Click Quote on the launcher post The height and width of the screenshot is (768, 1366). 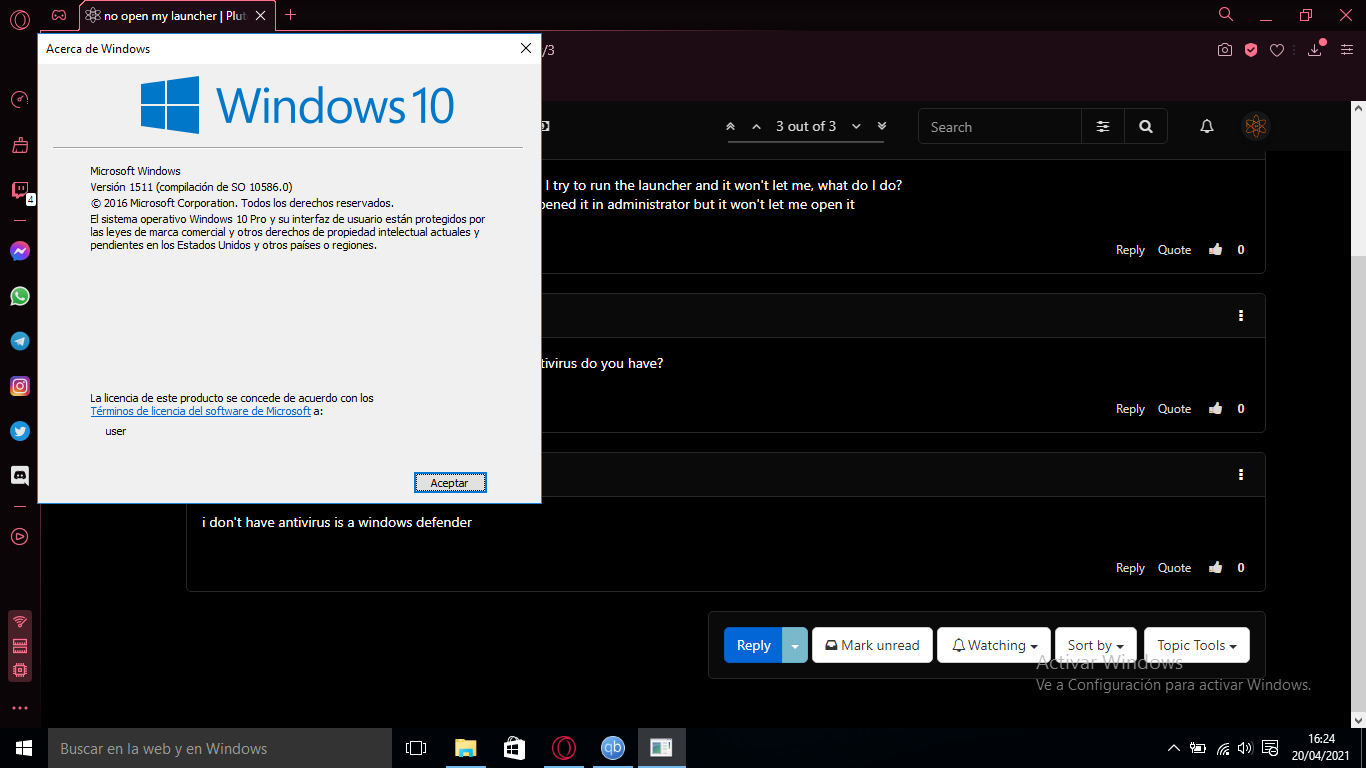(x=1174, y=250)
